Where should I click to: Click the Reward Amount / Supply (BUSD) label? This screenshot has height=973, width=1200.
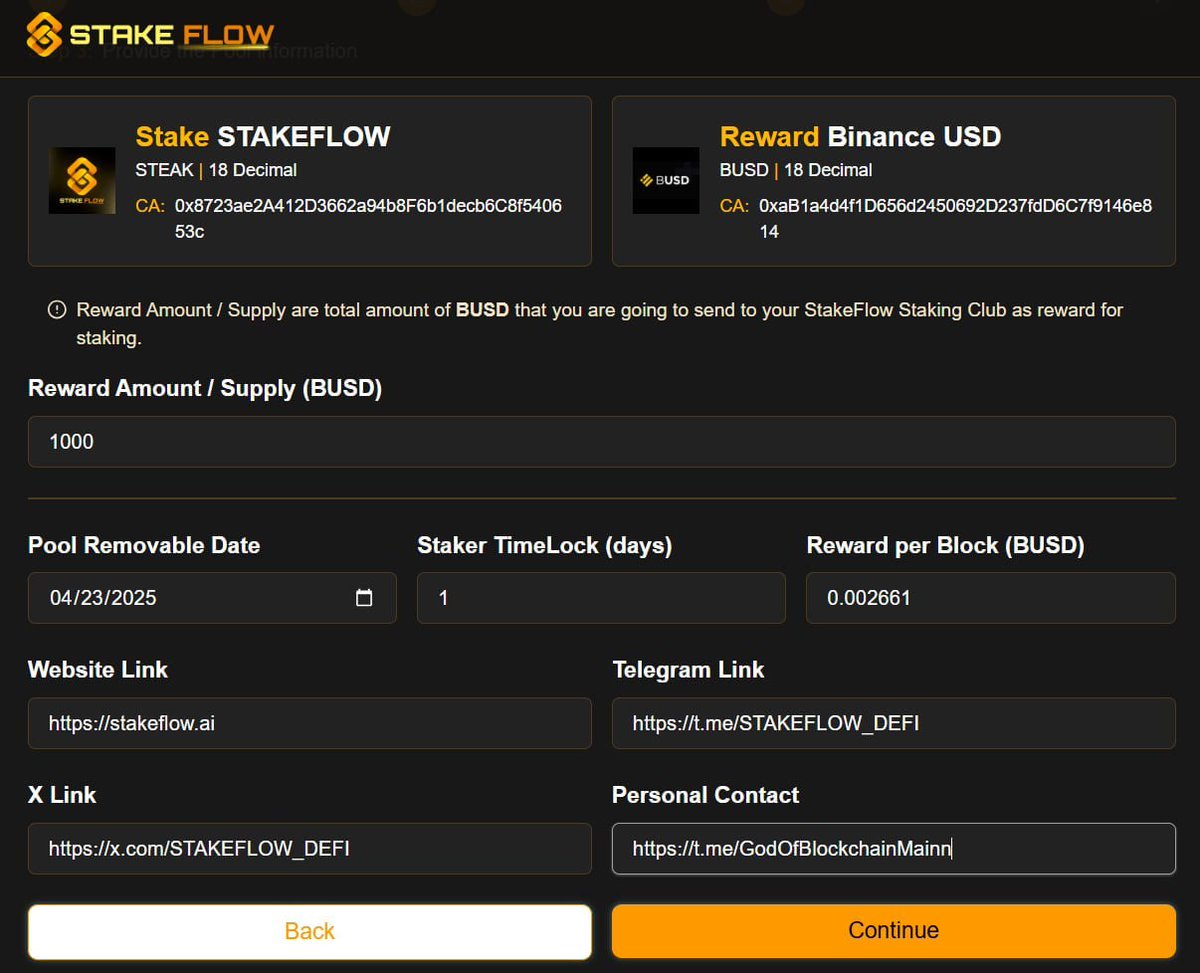(x=205, y=389)
